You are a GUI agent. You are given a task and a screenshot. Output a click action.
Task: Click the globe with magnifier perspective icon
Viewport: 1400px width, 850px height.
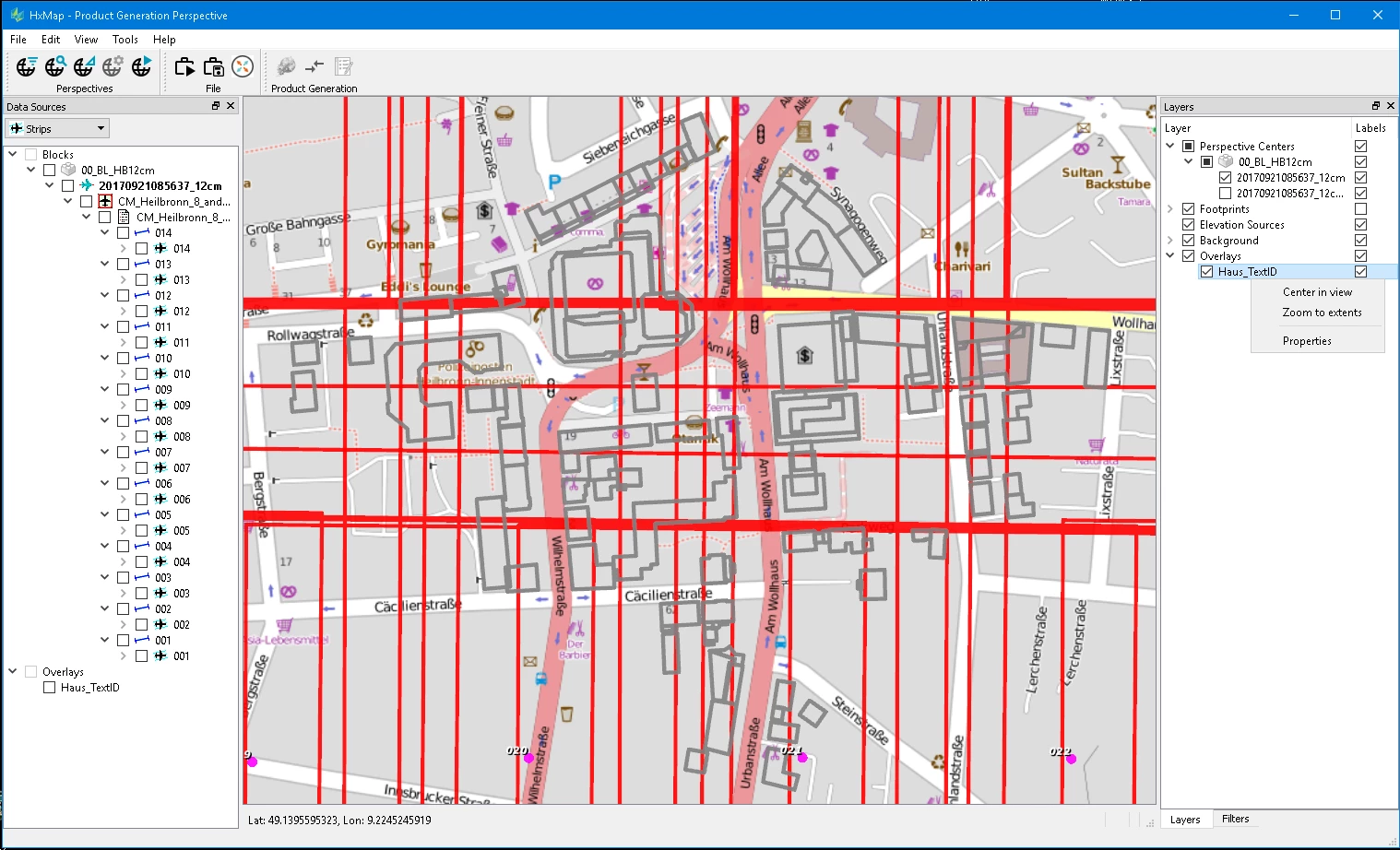click(x=55, y=66)
